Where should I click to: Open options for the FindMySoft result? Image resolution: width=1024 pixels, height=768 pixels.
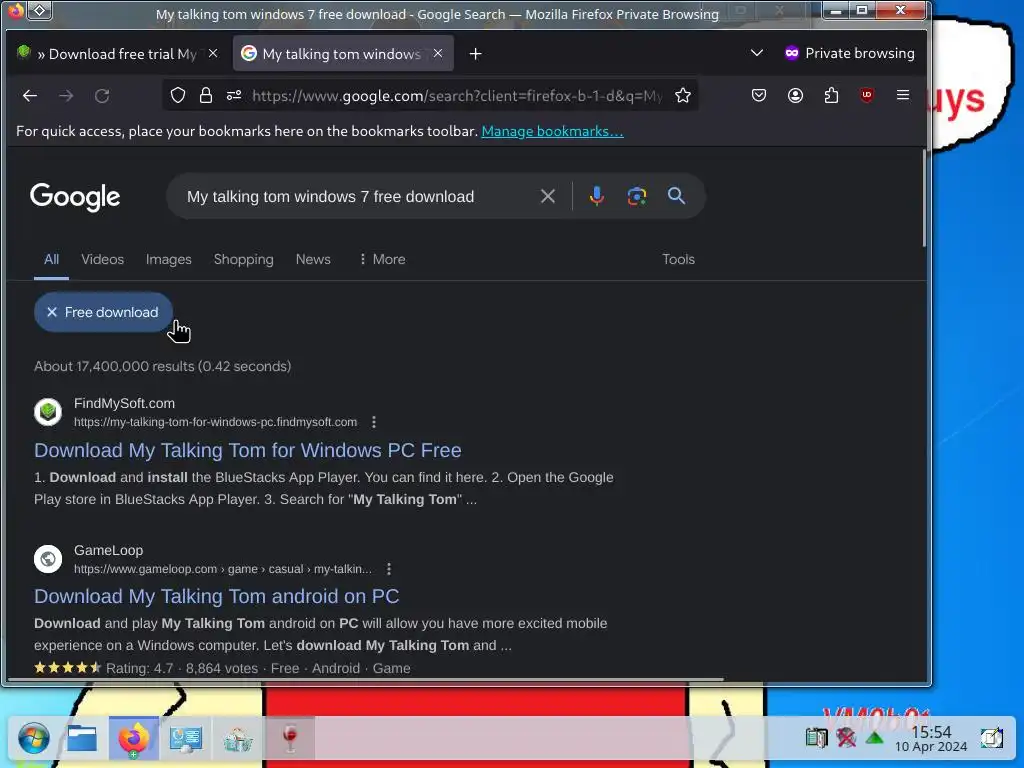(x=374, y=422)
